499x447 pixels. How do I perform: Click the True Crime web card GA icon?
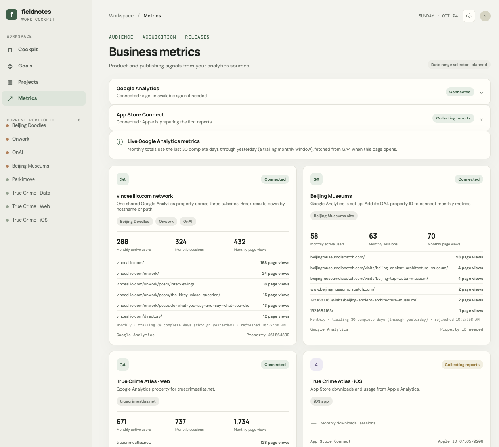(x=123, y=364)
